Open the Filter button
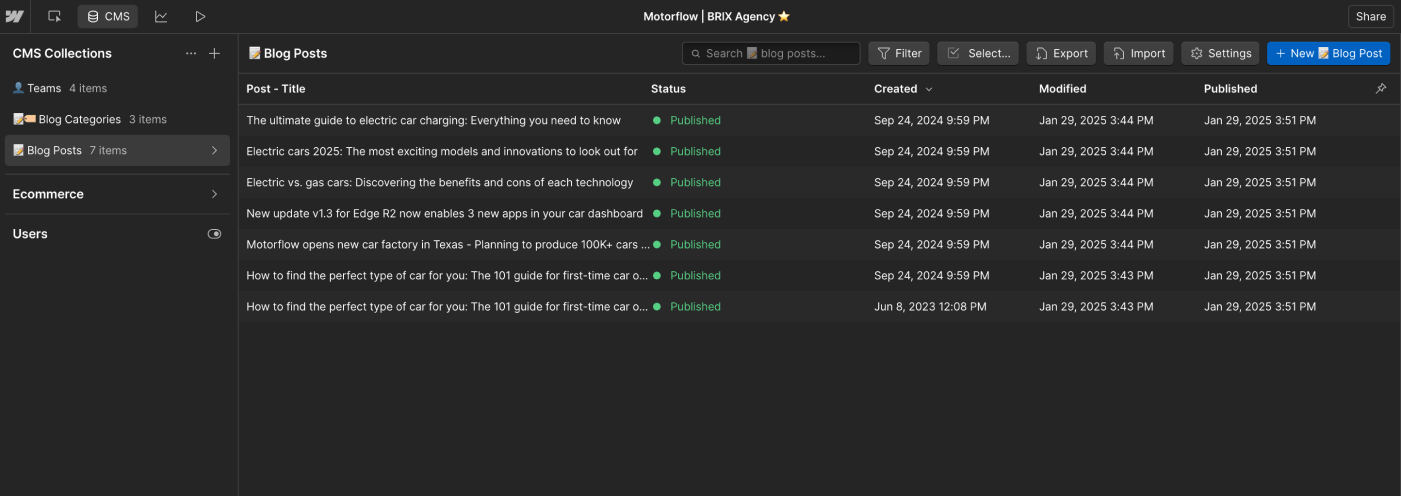The height and width of the screenshot is (496, 1401). (x=899, y=53)
